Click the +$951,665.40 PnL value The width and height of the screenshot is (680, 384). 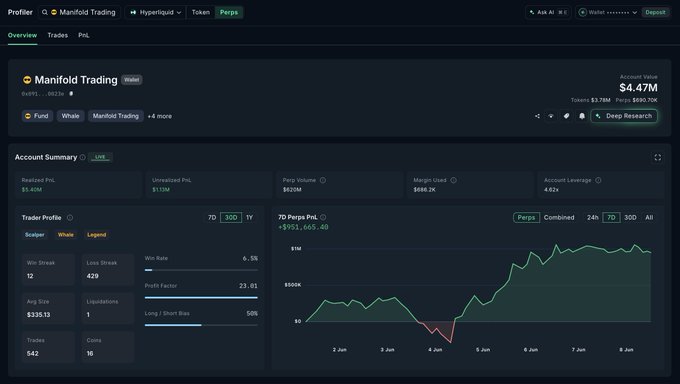(303, 227)
